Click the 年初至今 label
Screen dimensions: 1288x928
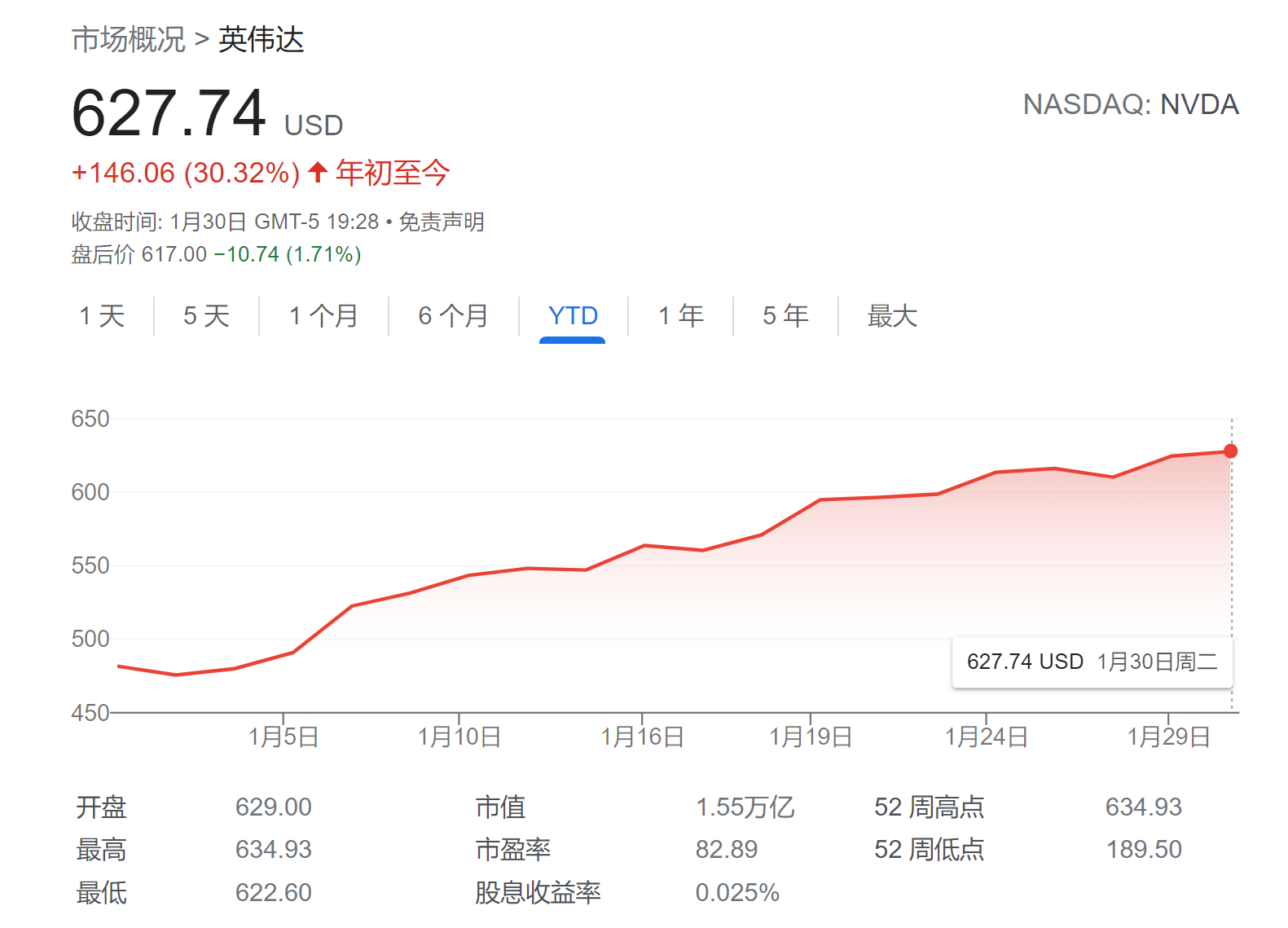click(393, 173)
